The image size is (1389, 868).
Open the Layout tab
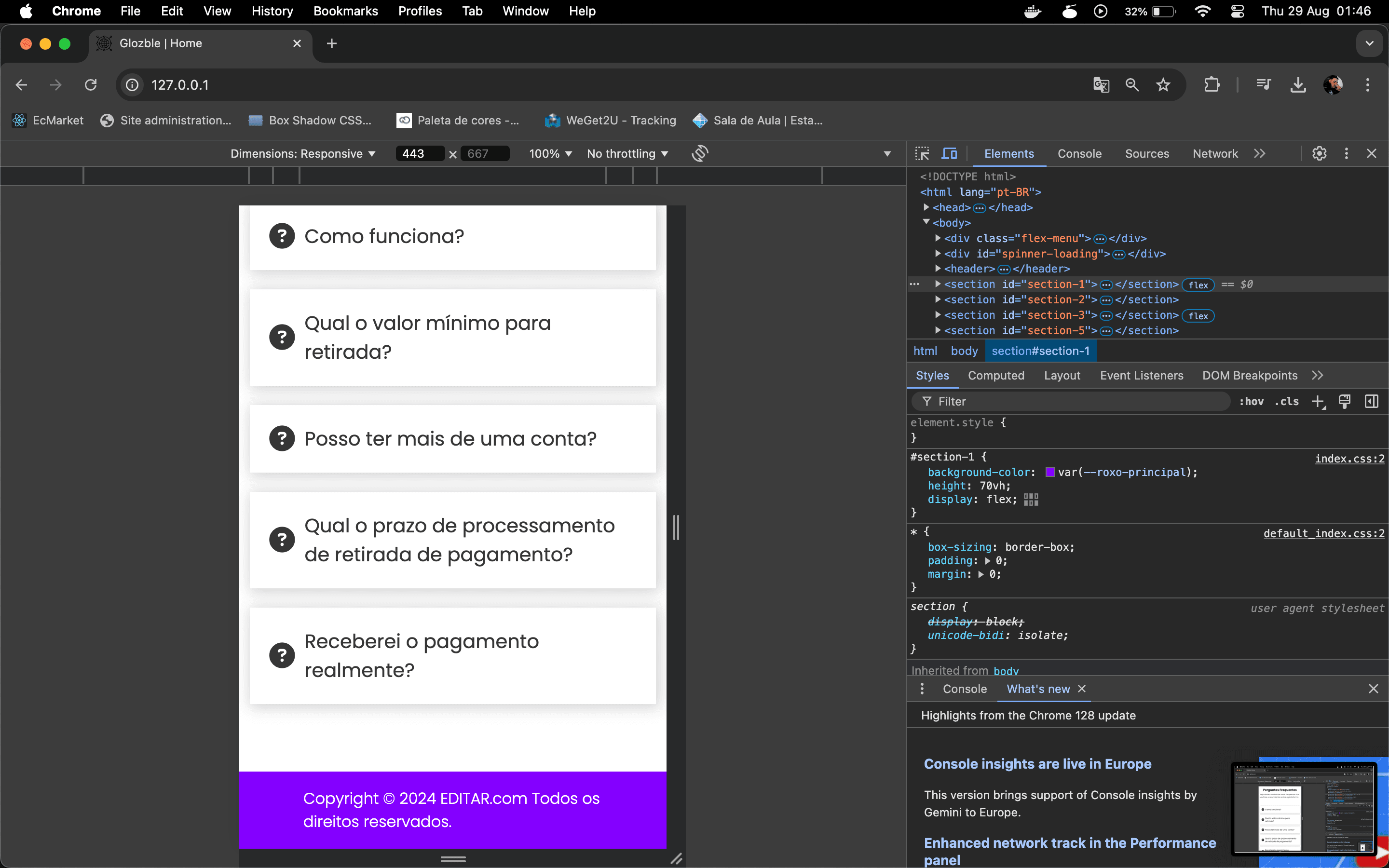coord(1062,376)
